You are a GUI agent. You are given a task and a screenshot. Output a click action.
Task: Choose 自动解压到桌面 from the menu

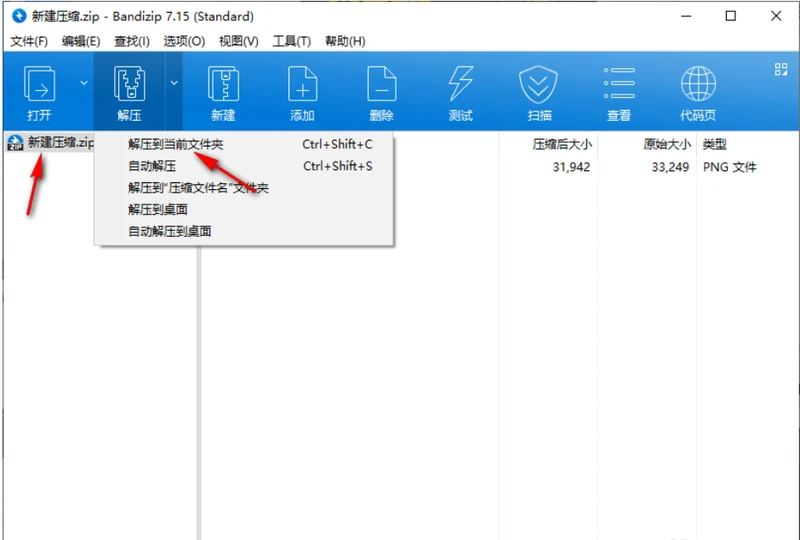click(244, 231)
